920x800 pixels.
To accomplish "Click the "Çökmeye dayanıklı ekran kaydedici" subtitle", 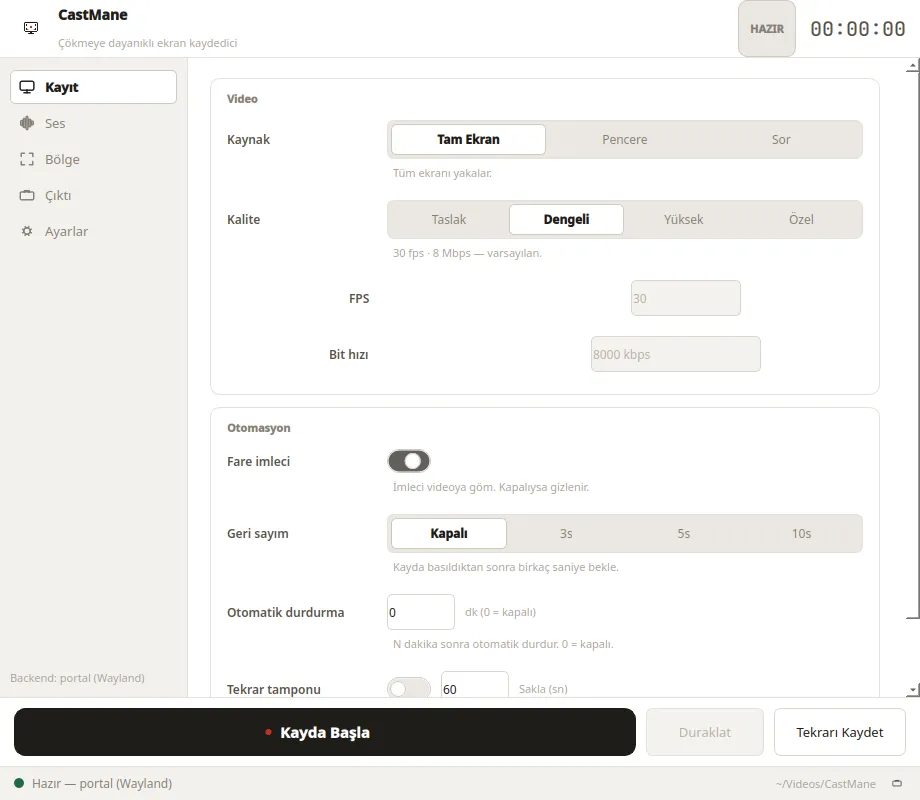I will coord(147,43).
